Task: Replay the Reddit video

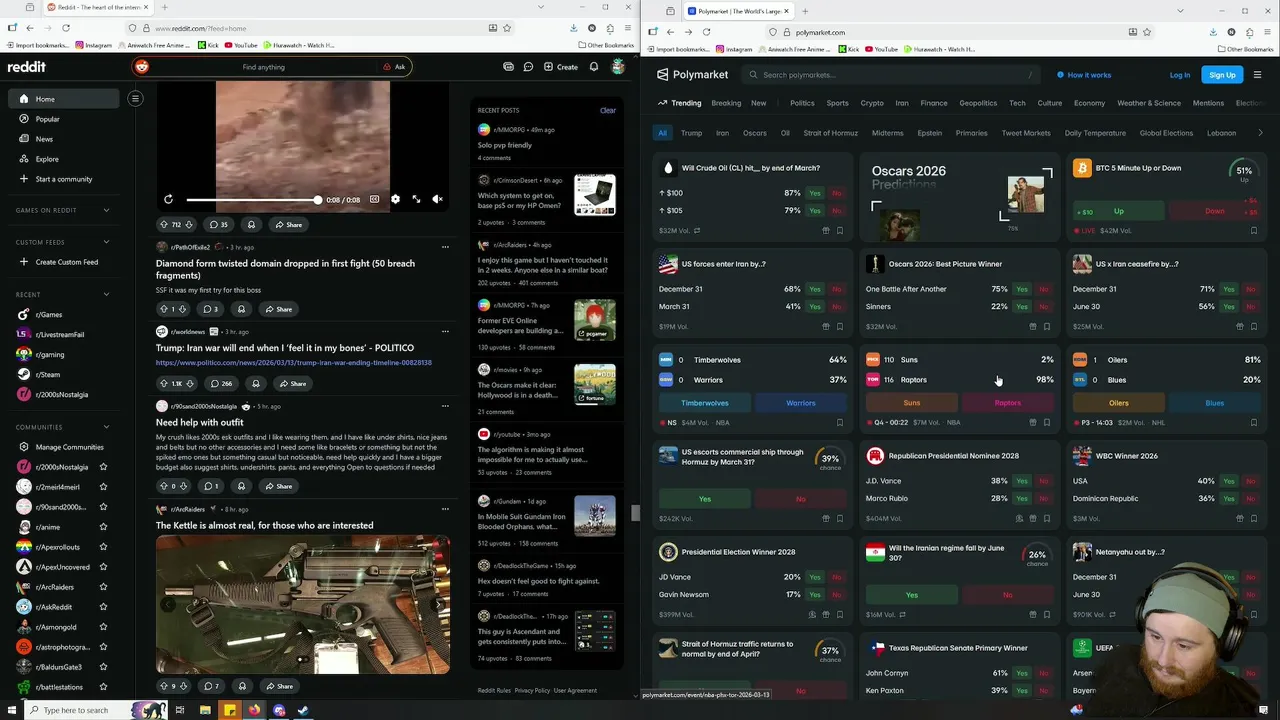Action: 168,200
